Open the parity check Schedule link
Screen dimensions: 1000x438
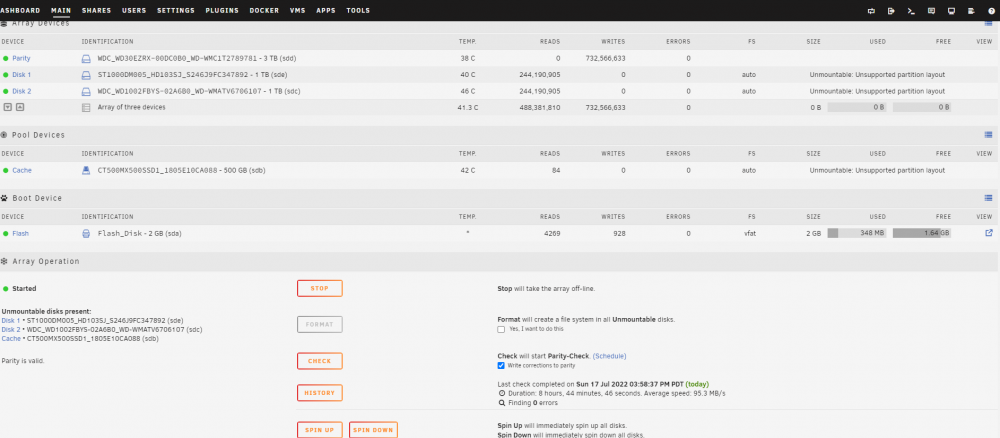(610, 356)
